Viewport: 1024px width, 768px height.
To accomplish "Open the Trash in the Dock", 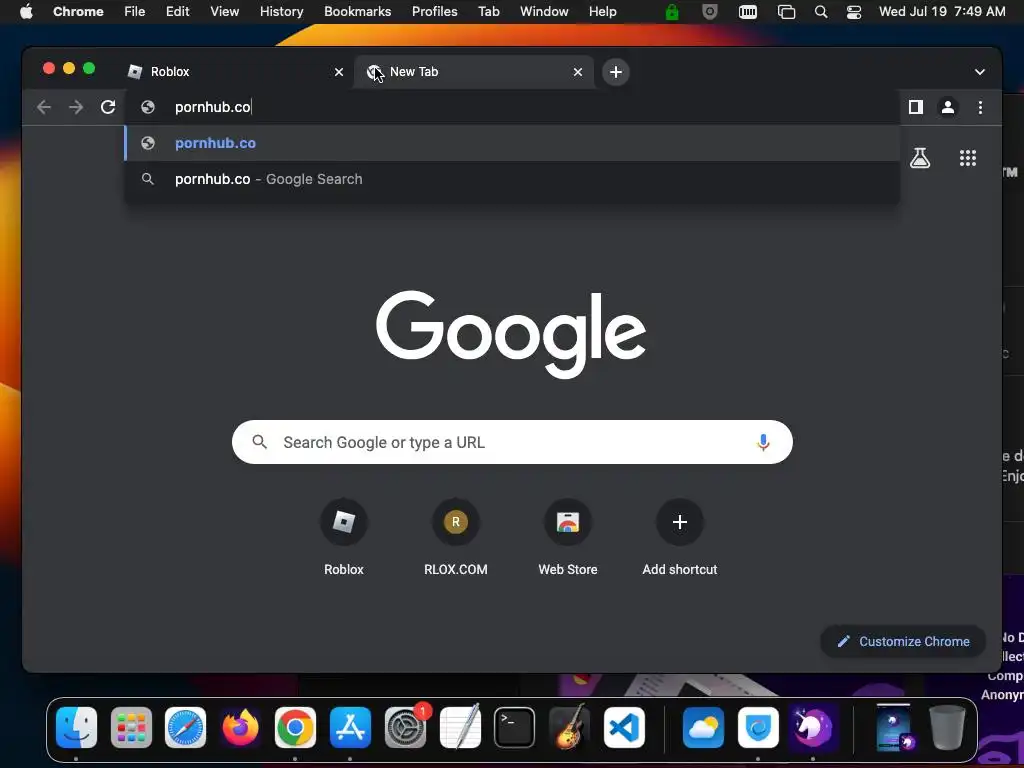I will 948,728.
